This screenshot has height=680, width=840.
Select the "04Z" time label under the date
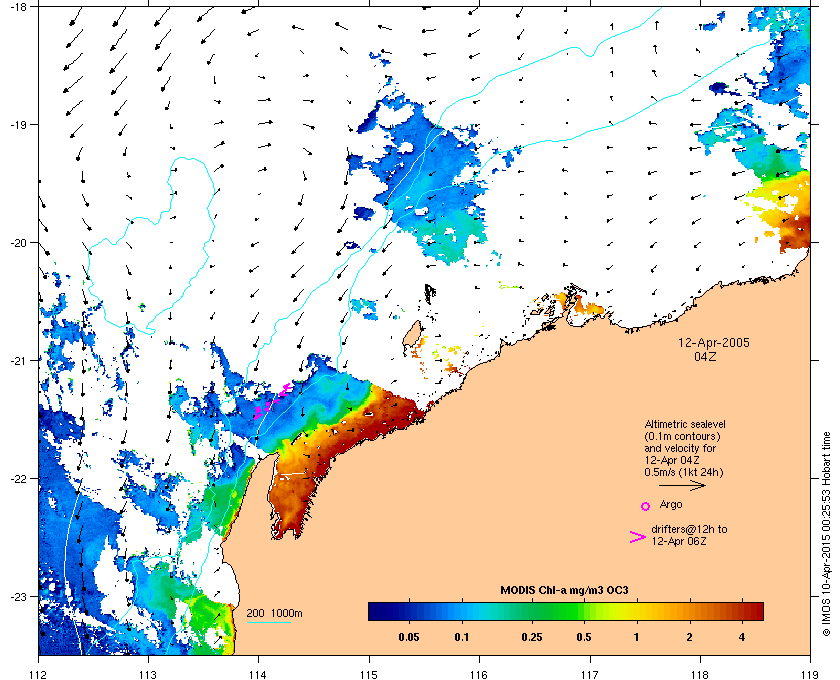[x=705, y=356]
